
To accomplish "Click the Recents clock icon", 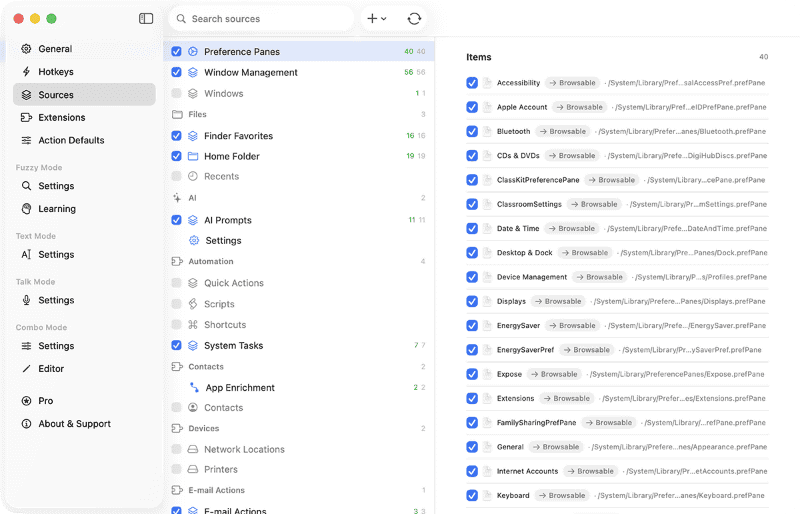I will click(x=193, y=176).
